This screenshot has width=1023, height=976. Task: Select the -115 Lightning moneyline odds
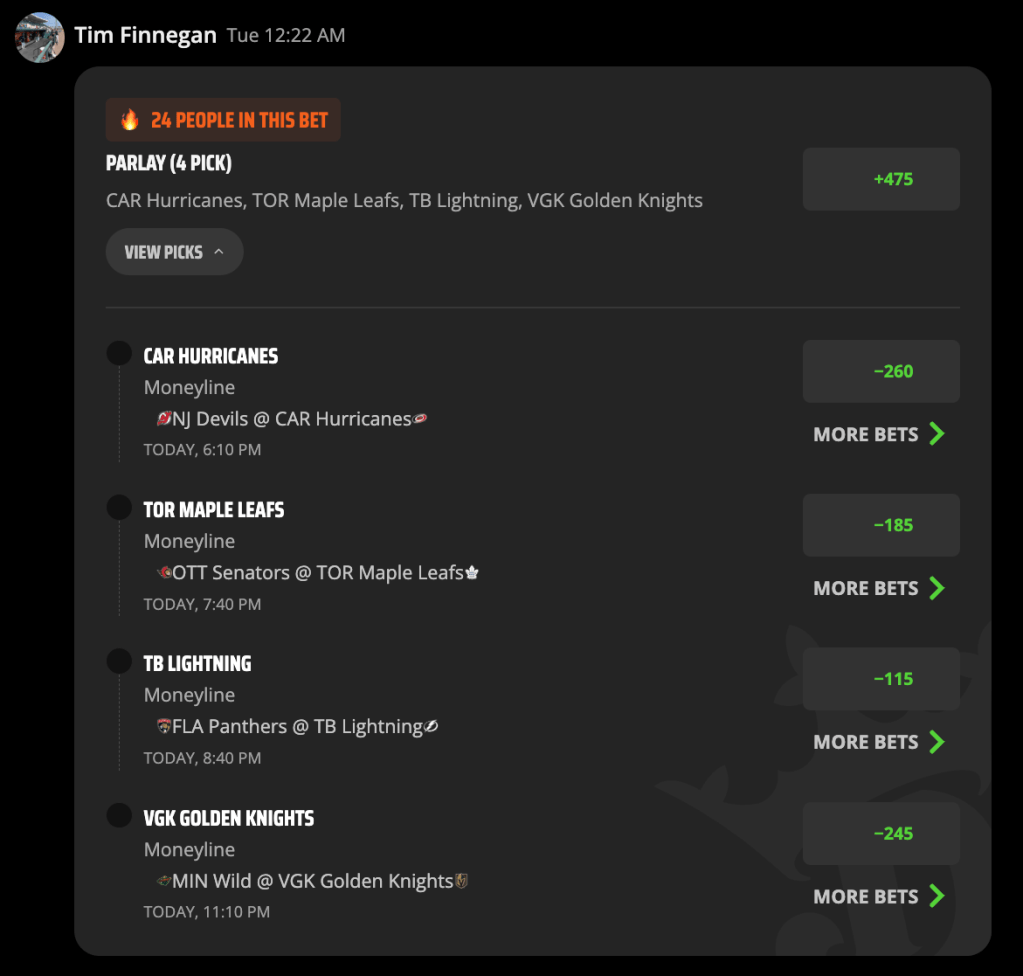tap(881, 679)
